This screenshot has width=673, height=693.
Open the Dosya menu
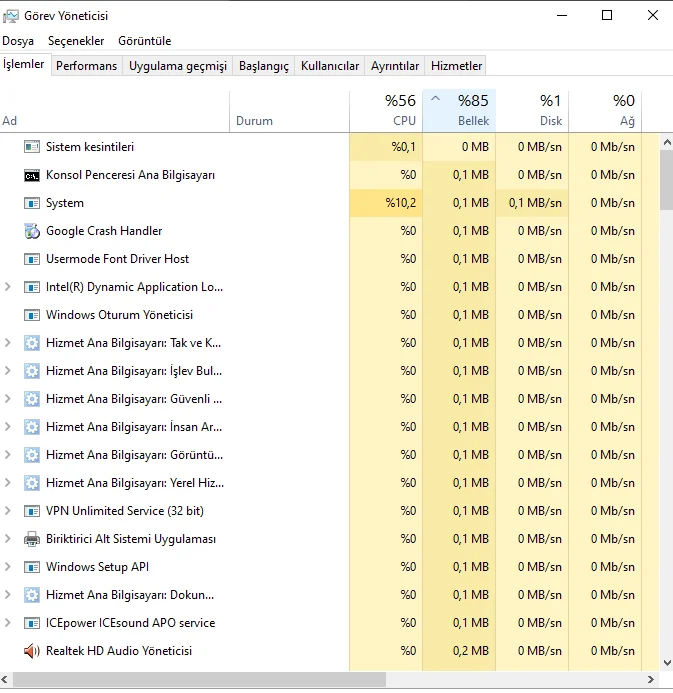pyautogui.click(x=18, y=41)
